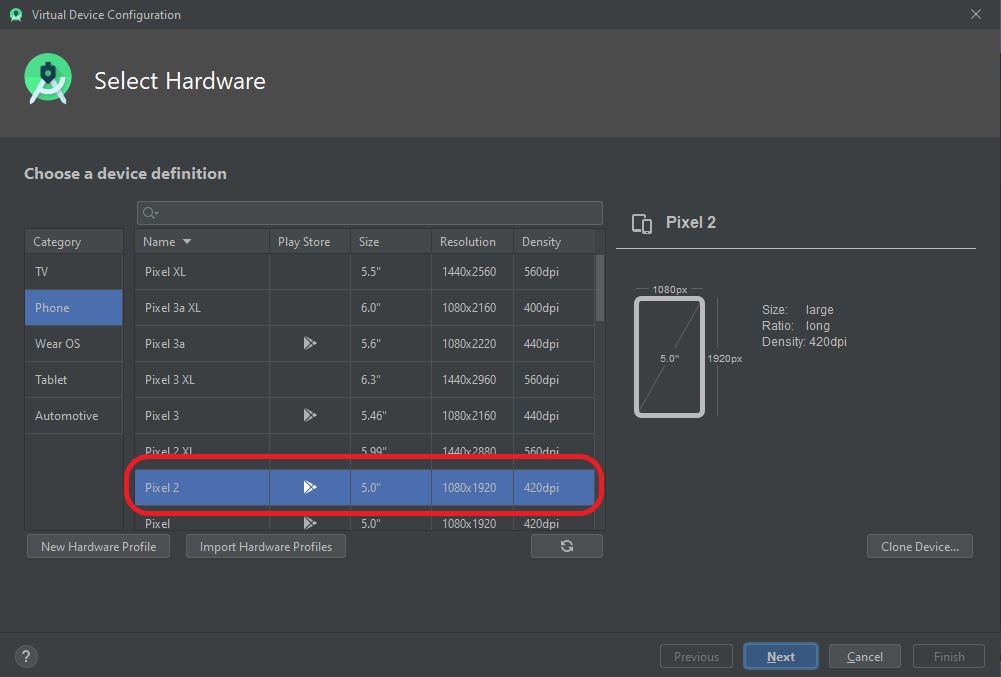The width and height of the screenshot is (1001, 677).
Task: Cancel the virtual device configuration
Action: click(864, 656)
